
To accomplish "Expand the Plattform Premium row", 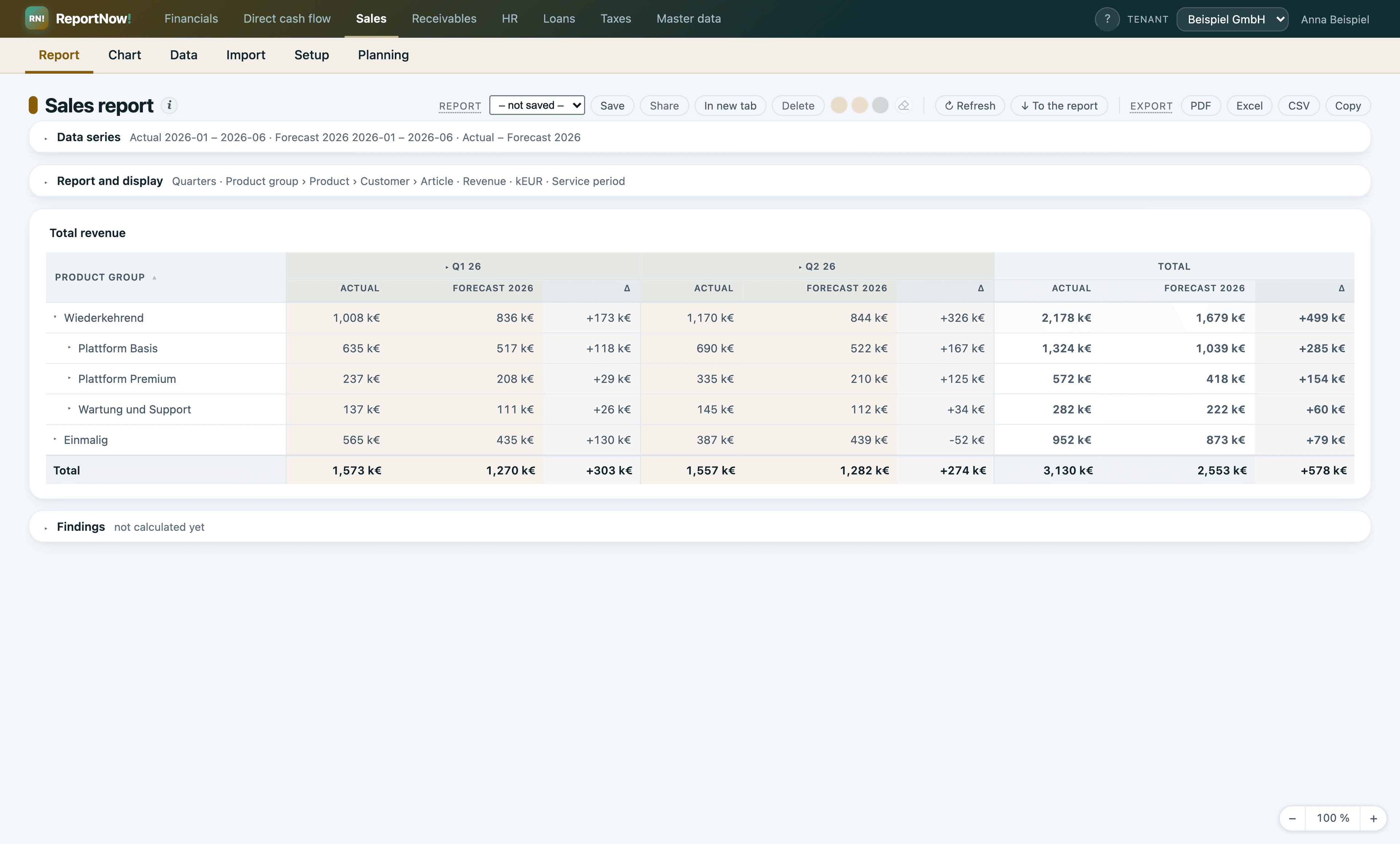I will [x=69, y=378].
